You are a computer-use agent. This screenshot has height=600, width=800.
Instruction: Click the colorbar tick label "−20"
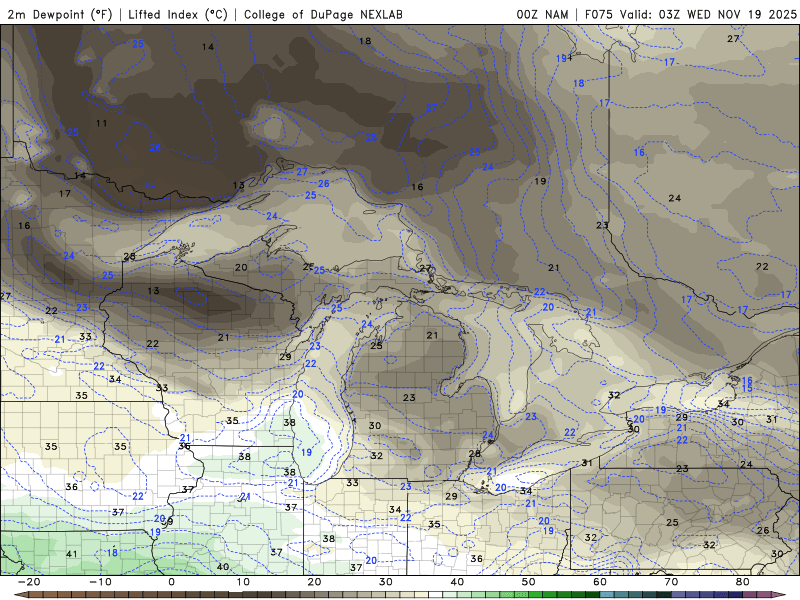coord(28,582)
